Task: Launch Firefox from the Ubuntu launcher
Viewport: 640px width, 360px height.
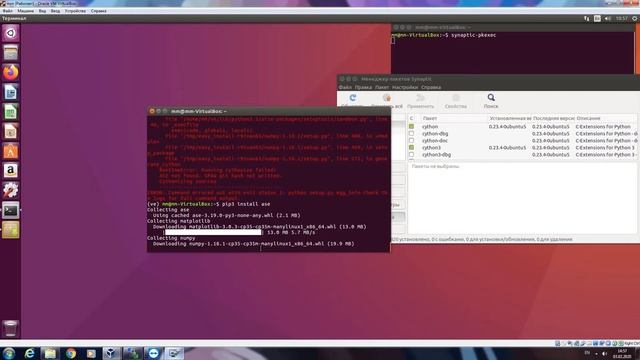Action: (11, 72)
